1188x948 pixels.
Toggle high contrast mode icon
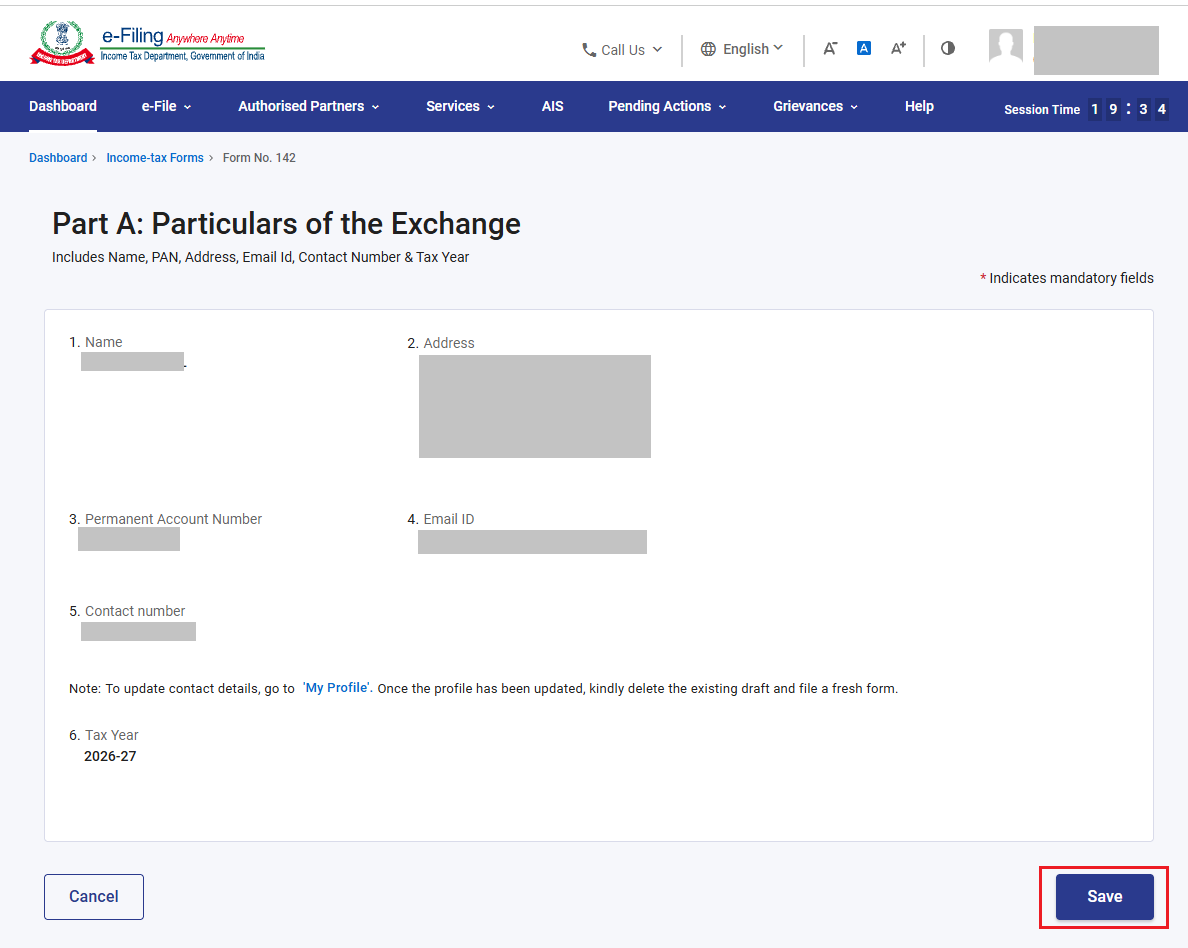coord(948,48)
